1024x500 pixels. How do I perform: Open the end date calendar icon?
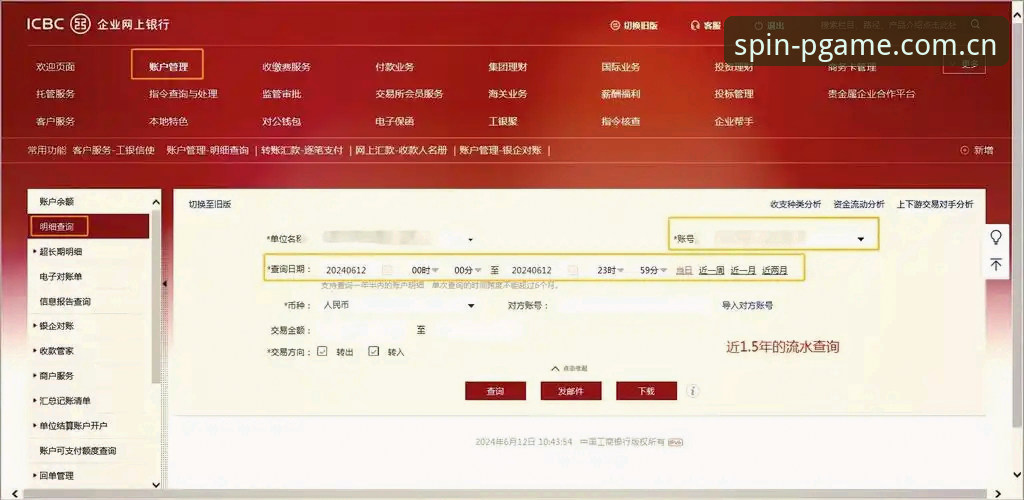click(573, 270)
